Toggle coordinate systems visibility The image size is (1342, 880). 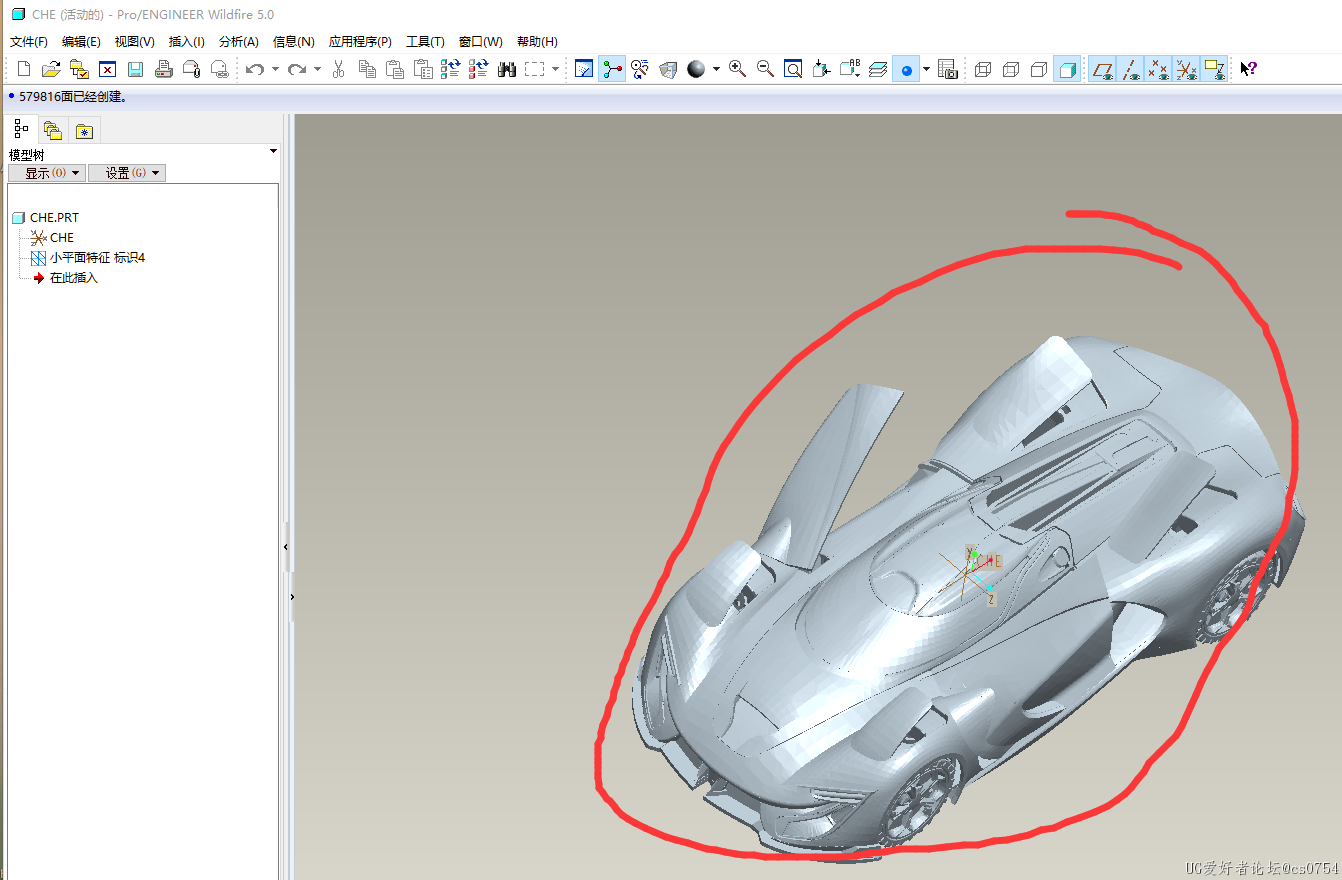pyautogui.click(x=1186, y=69)
